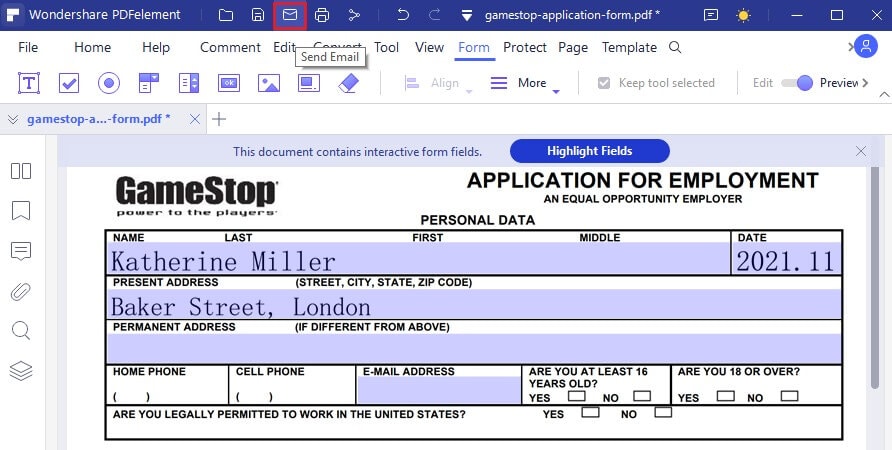Click the name field containing Katherine Miller
The image size is (892, 450).
(418, 259)
